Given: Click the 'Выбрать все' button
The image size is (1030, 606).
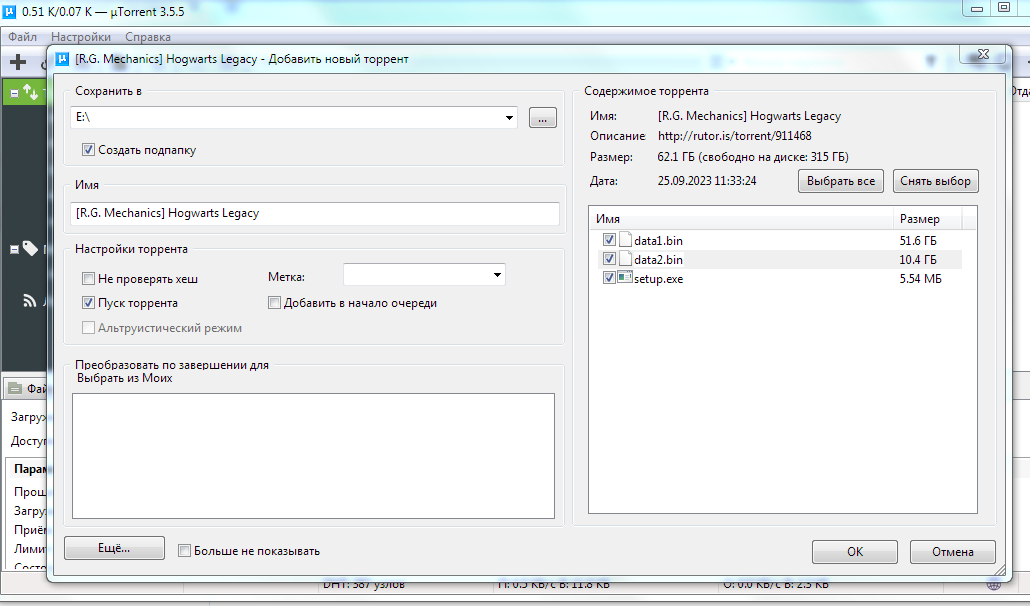Looking at the screenshot, I should point(841,181).
